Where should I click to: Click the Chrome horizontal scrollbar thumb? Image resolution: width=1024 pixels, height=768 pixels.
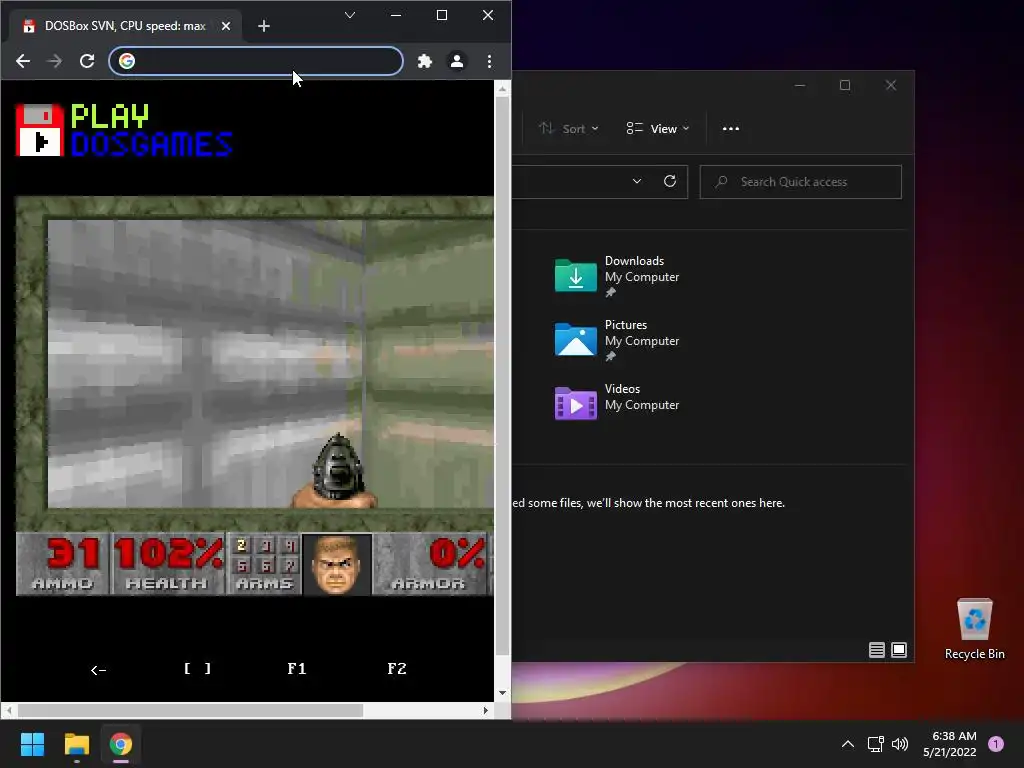[x=190, y=711]
